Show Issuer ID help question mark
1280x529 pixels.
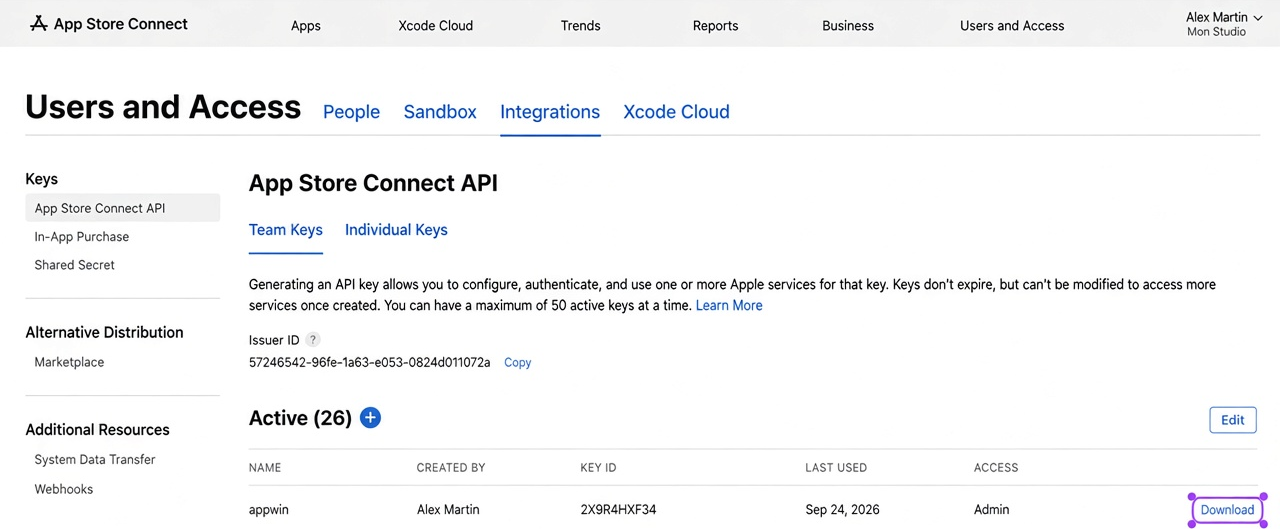(313, 340)
